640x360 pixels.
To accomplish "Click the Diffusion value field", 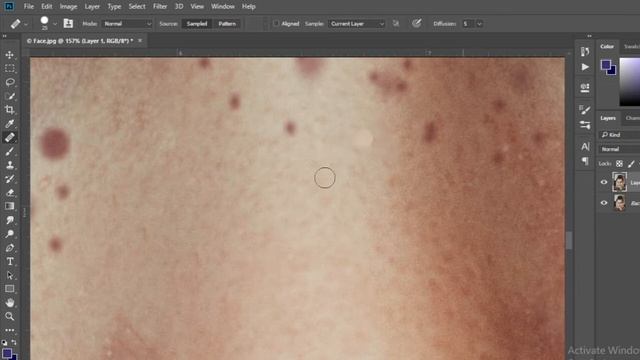I will coord(468,24).
